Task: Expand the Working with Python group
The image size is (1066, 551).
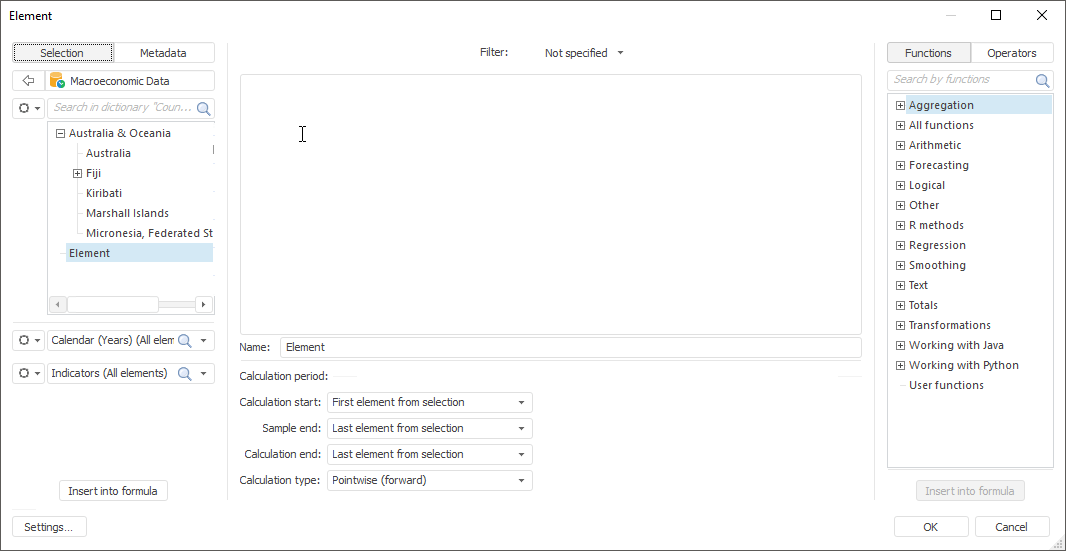Action: point(900,365)
